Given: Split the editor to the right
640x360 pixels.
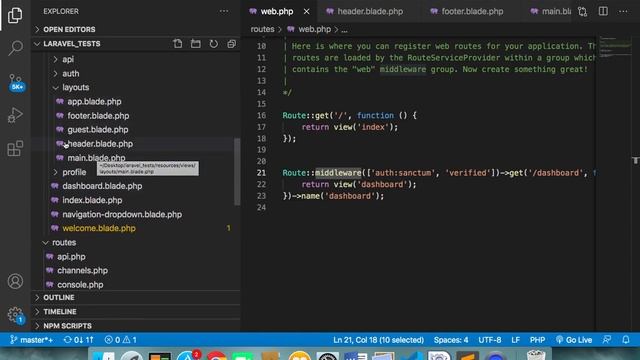Looking at the screenshot, I should [x=603, y=11].
